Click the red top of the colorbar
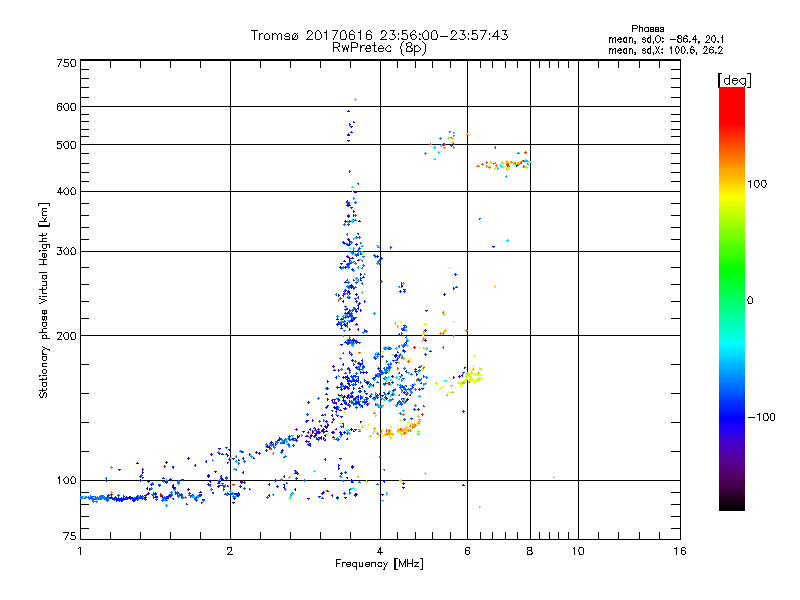 [x=731, y=95]
